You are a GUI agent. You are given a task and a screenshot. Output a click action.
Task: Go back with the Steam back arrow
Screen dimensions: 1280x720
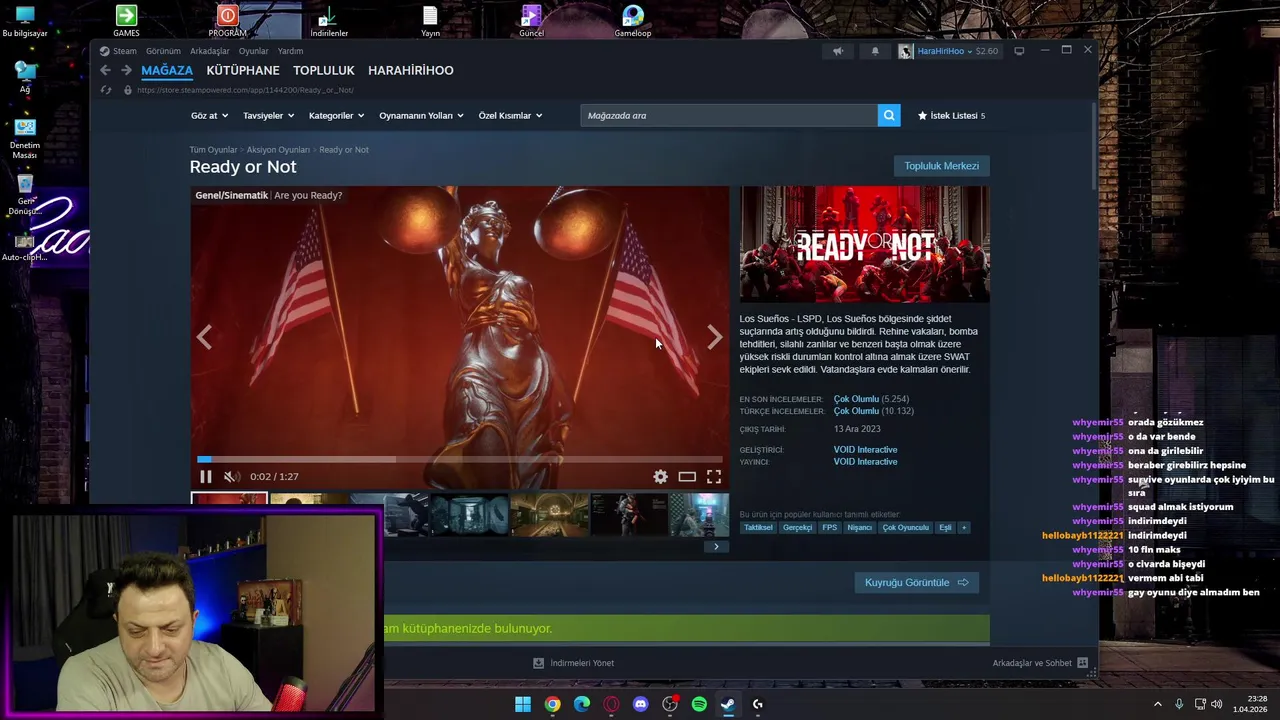pos(105,70)
